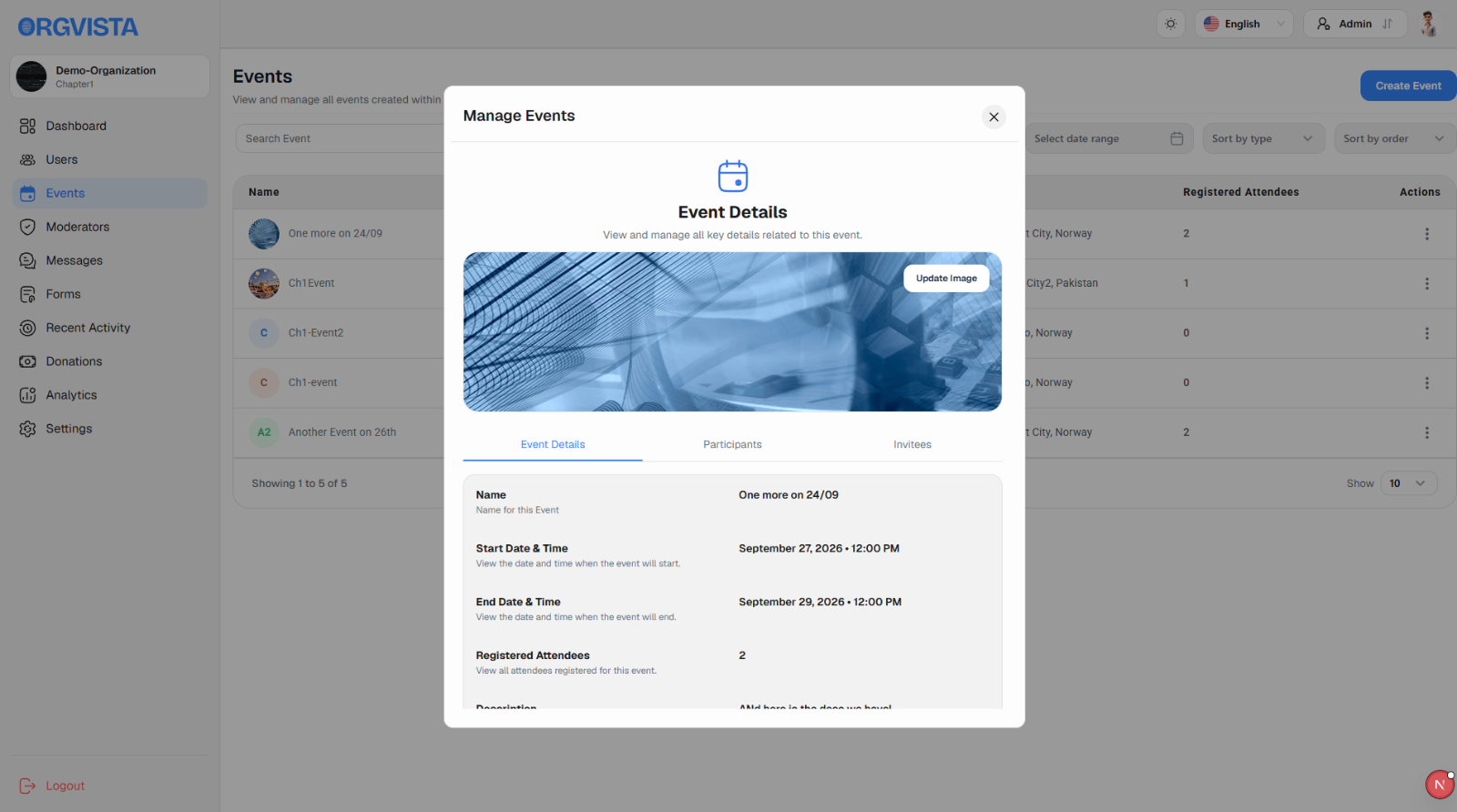The width and height of the screenshot is (1457, 812).
Task: Switch to the Participants tab
Action: pyautogui.click(x=732, y=444)
